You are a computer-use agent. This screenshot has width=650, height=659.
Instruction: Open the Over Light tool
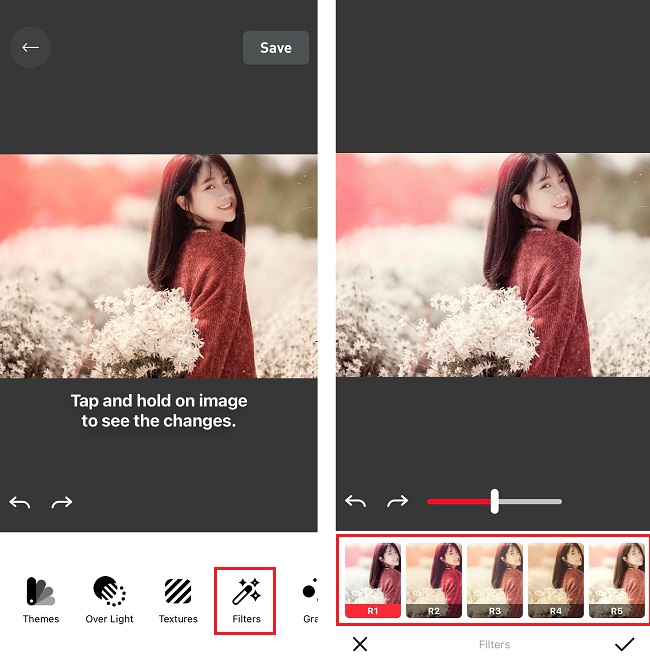coord(109,600)
